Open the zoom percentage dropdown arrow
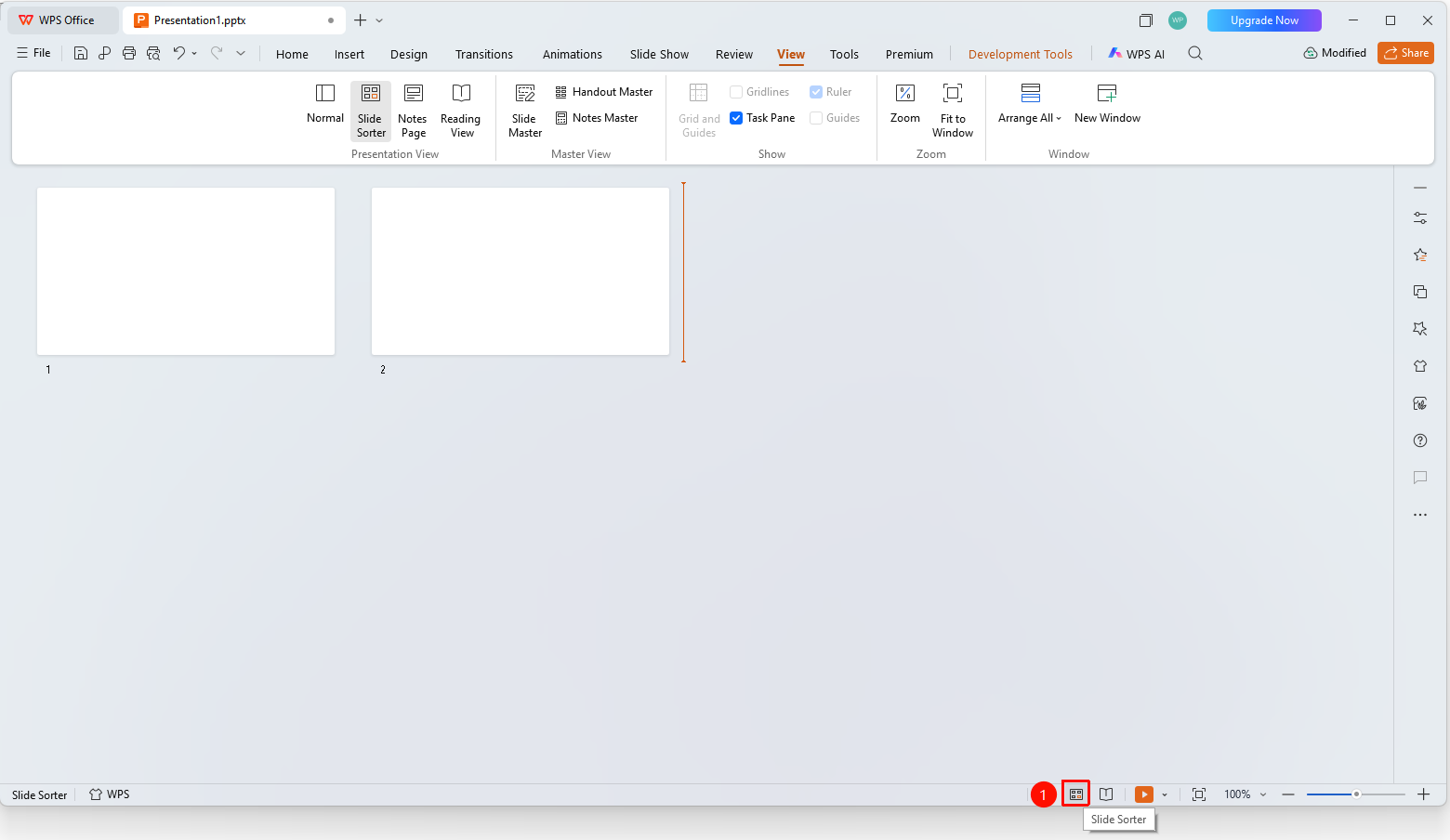Viewport: 1450px width, 840px height. pos(1263,794)
